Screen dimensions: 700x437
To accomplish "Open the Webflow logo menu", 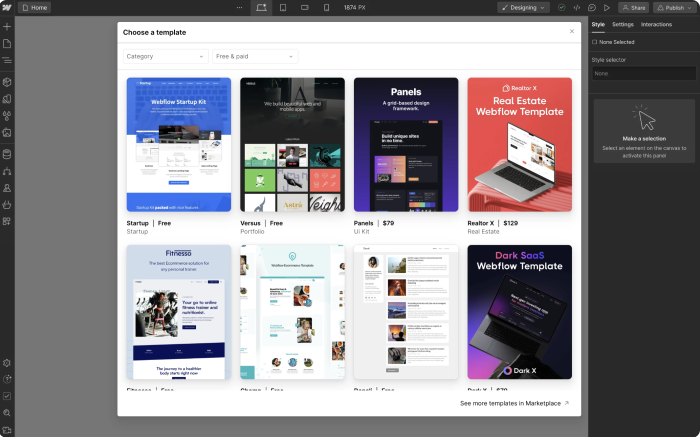I will point(7,8).
